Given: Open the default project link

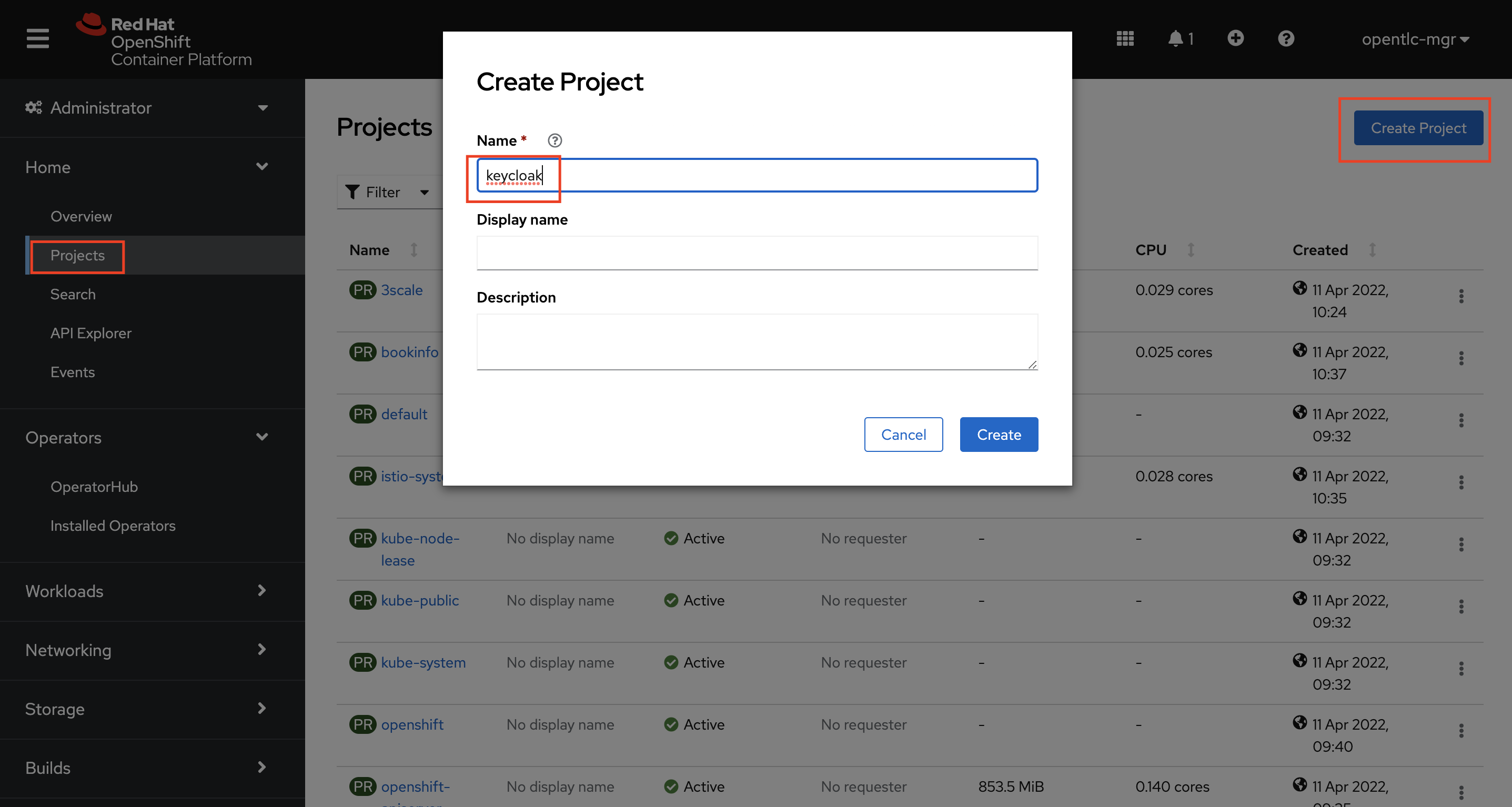Looking at the screenshot, I should click(x=404, y=415).
